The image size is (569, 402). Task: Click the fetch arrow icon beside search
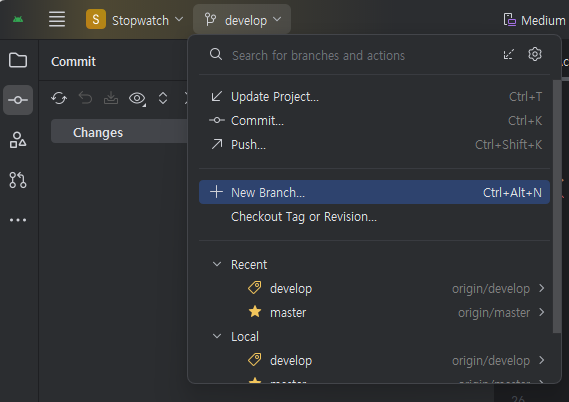point(509,54)
